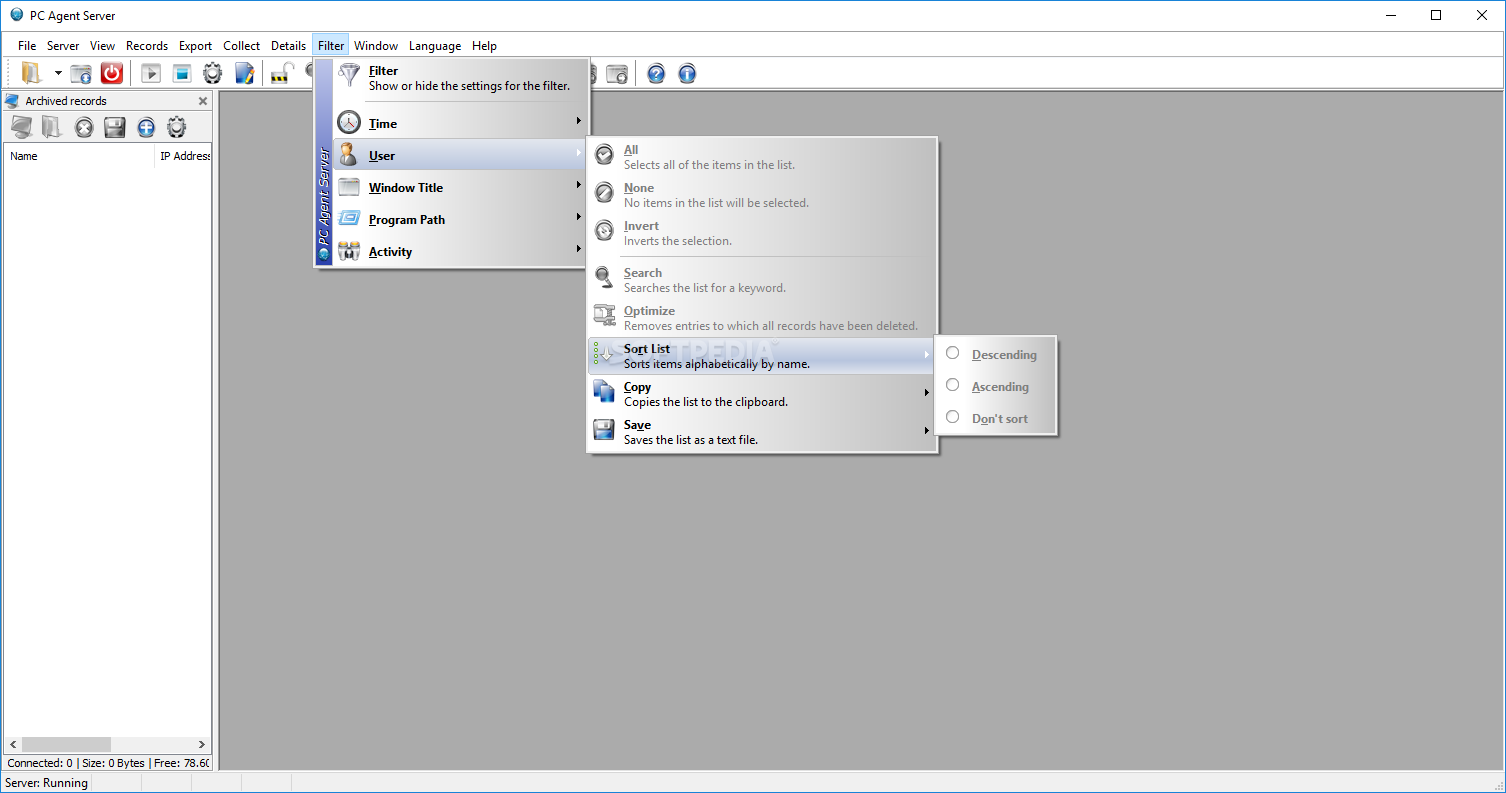The image size is (1506, 793).
Task: Click the grey folder icon in Archived records panel
Action: [x=52, y=127]
